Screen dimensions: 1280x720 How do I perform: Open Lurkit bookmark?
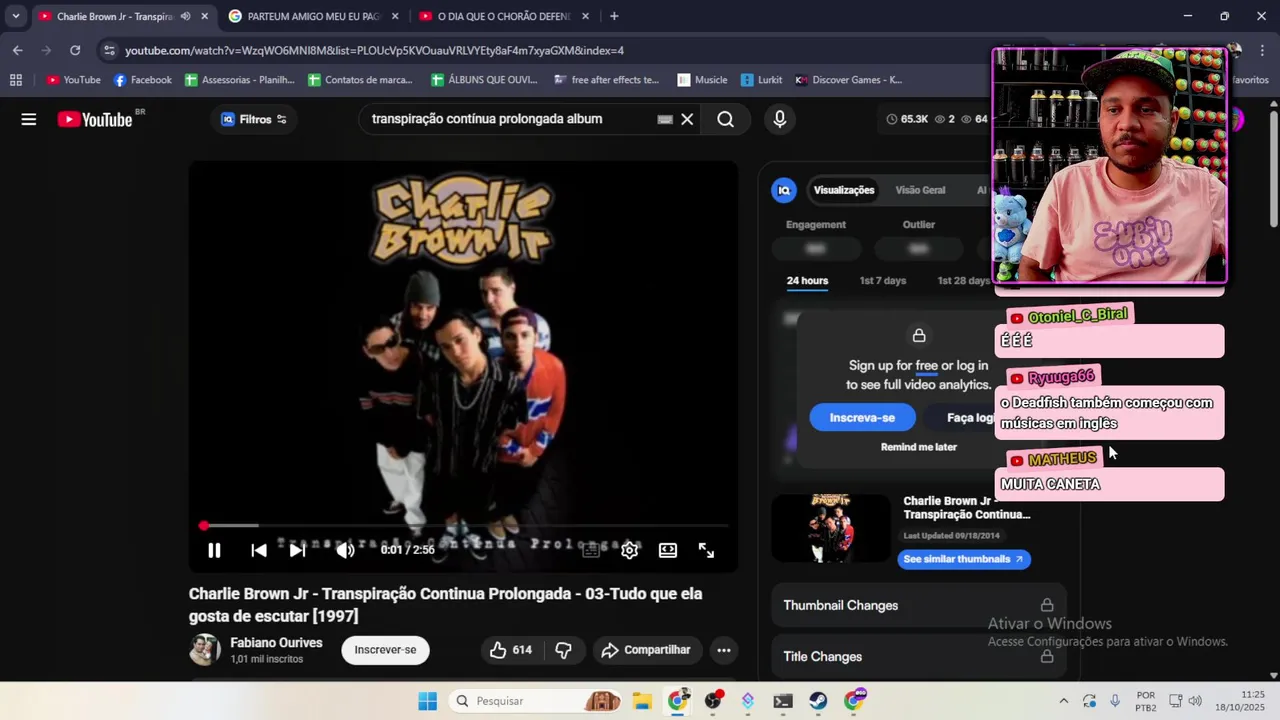coord(762,80)
